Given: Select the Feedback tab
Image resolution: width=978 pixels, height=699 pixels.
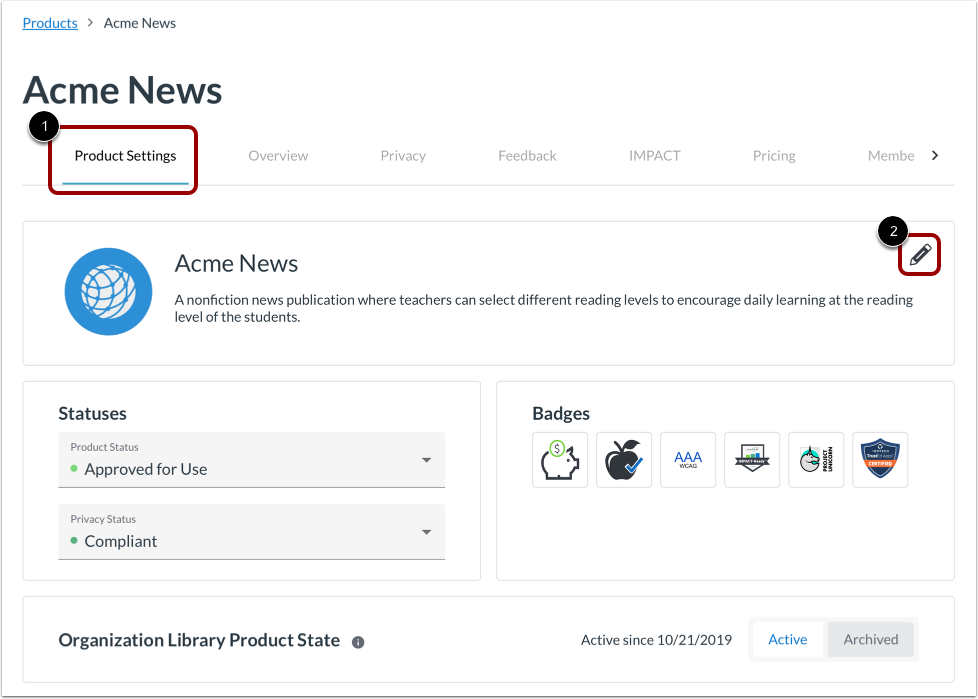Looking at the screenshot, I should coord(527,155).
